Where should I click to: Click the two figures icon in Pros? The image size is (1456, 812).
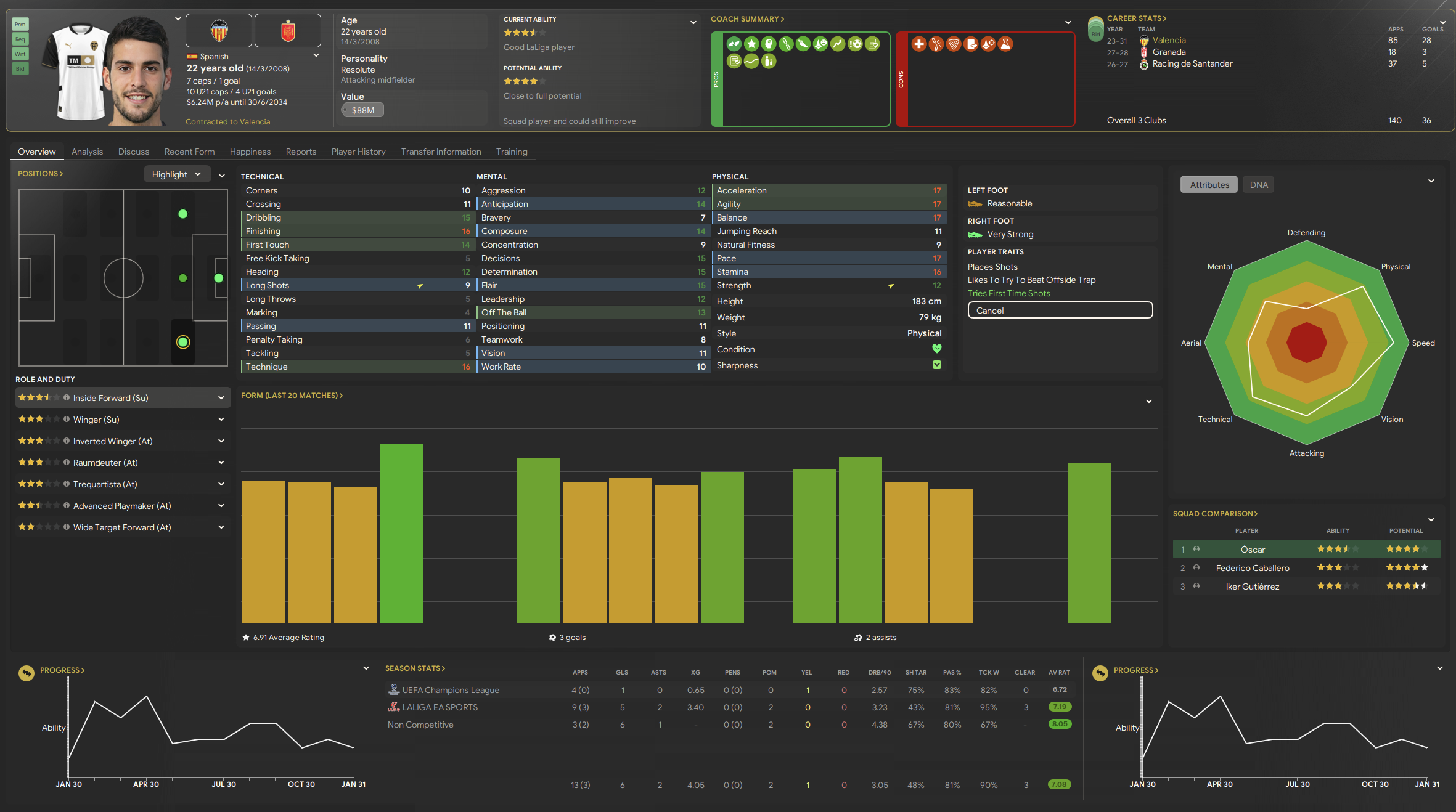click(x=769, y=61)
